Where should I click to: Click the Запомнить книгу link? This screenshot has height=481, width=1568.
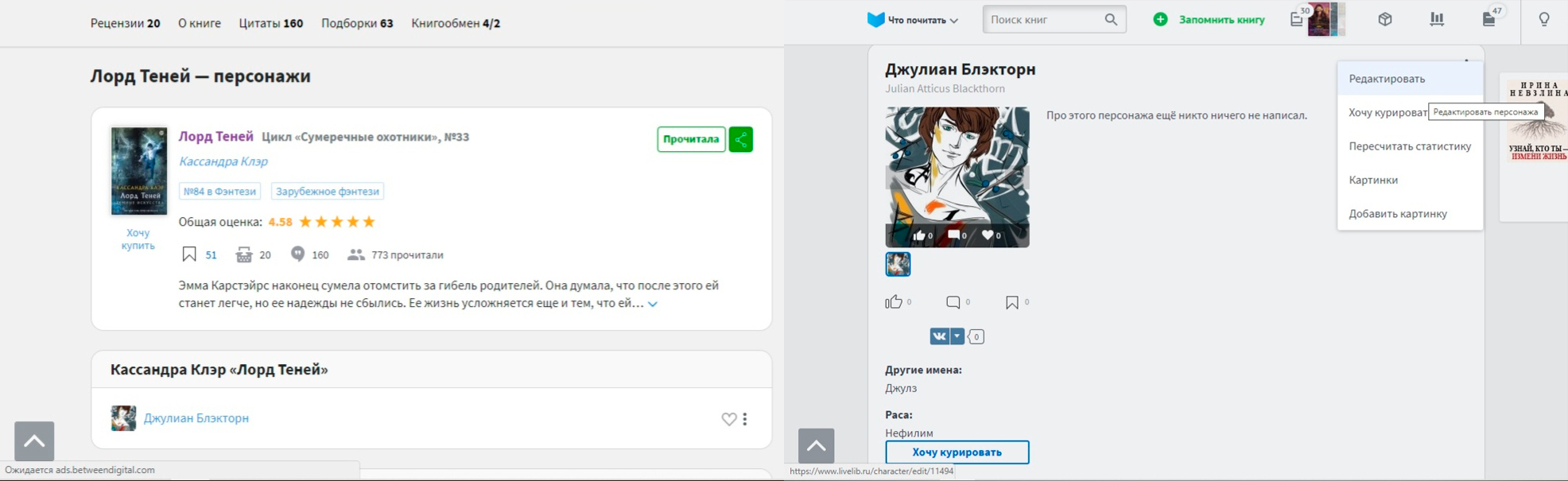coord(1221,20)
